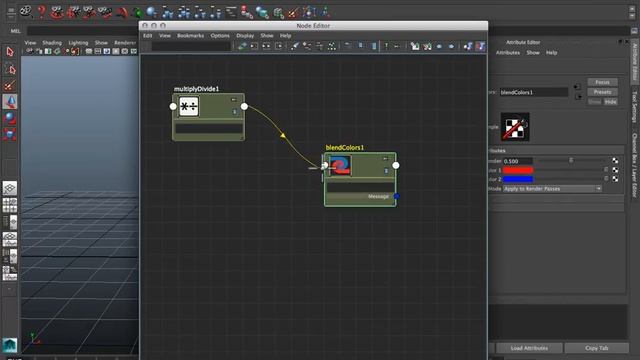Click the Presets button
The height and width of the screenshot is (360, 640).
(x=602, y=92)
